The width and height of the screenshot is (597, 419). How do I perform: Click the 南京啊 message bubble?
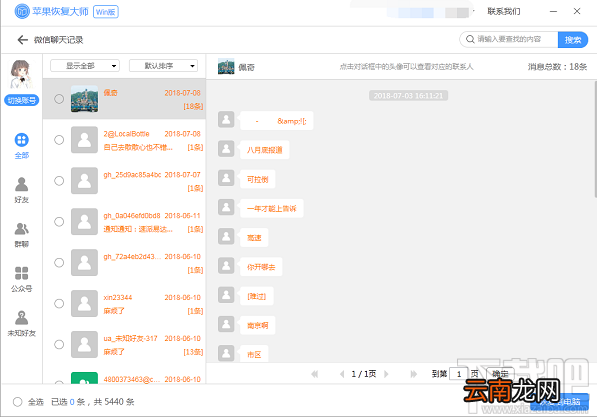[x=258, y=326]
